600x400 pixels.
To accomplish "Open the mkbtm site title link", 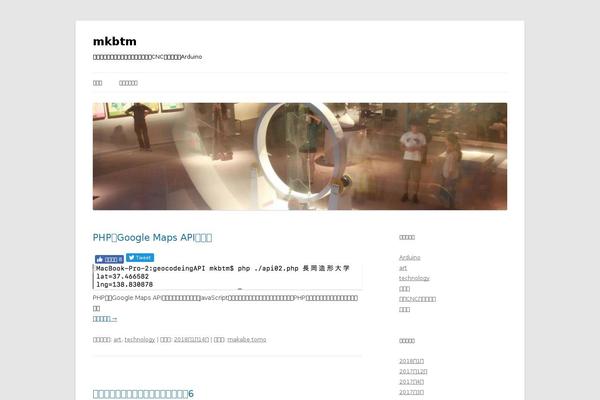I will coord(114,41).
